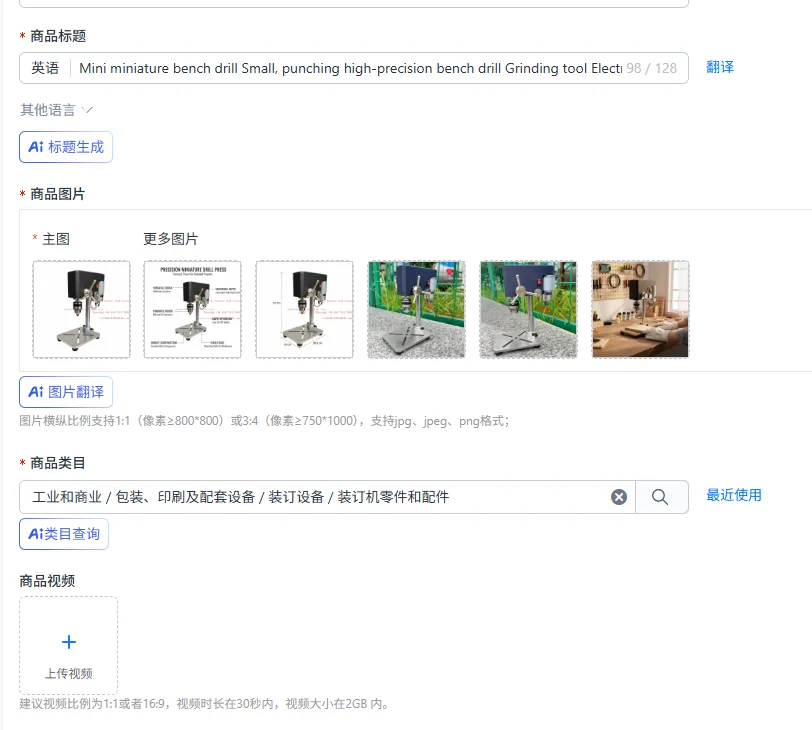The image size is (812, 730).
Task: Open the labeled precision drill press diagram thumbnail
Action: click(193, 309)
